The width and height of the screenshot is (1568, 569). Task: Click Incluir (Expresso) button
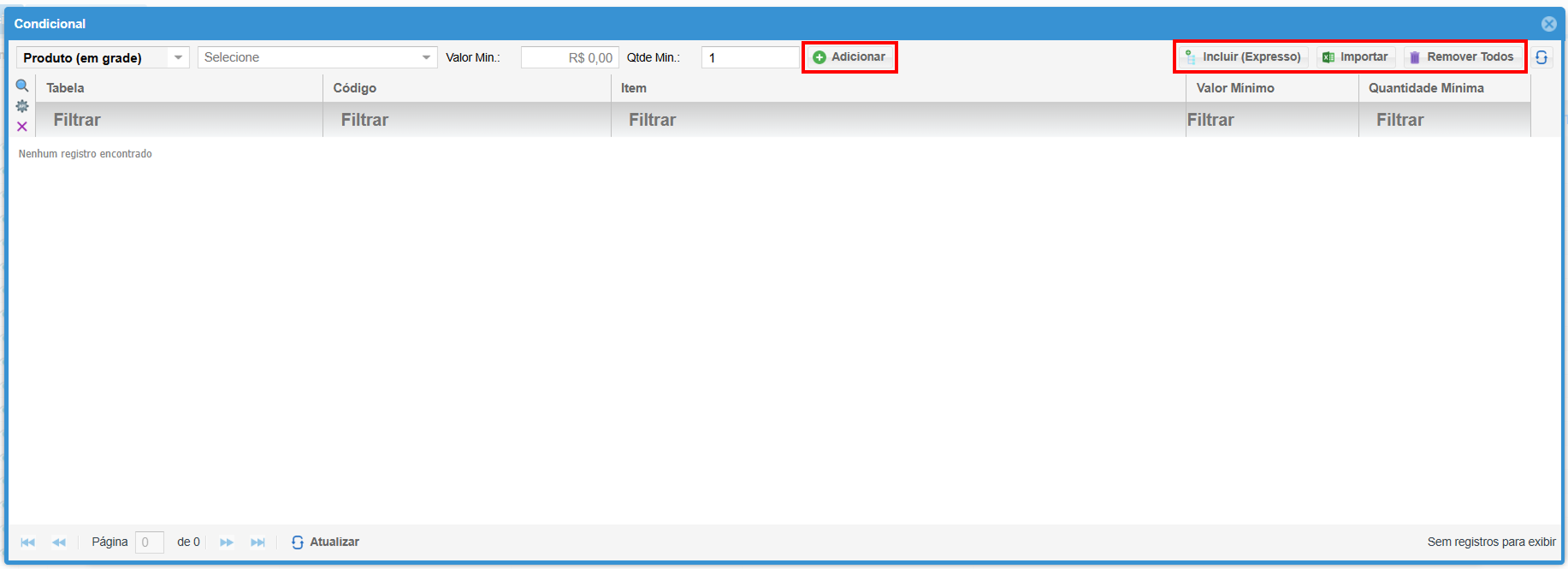(x=1243, y=57)
